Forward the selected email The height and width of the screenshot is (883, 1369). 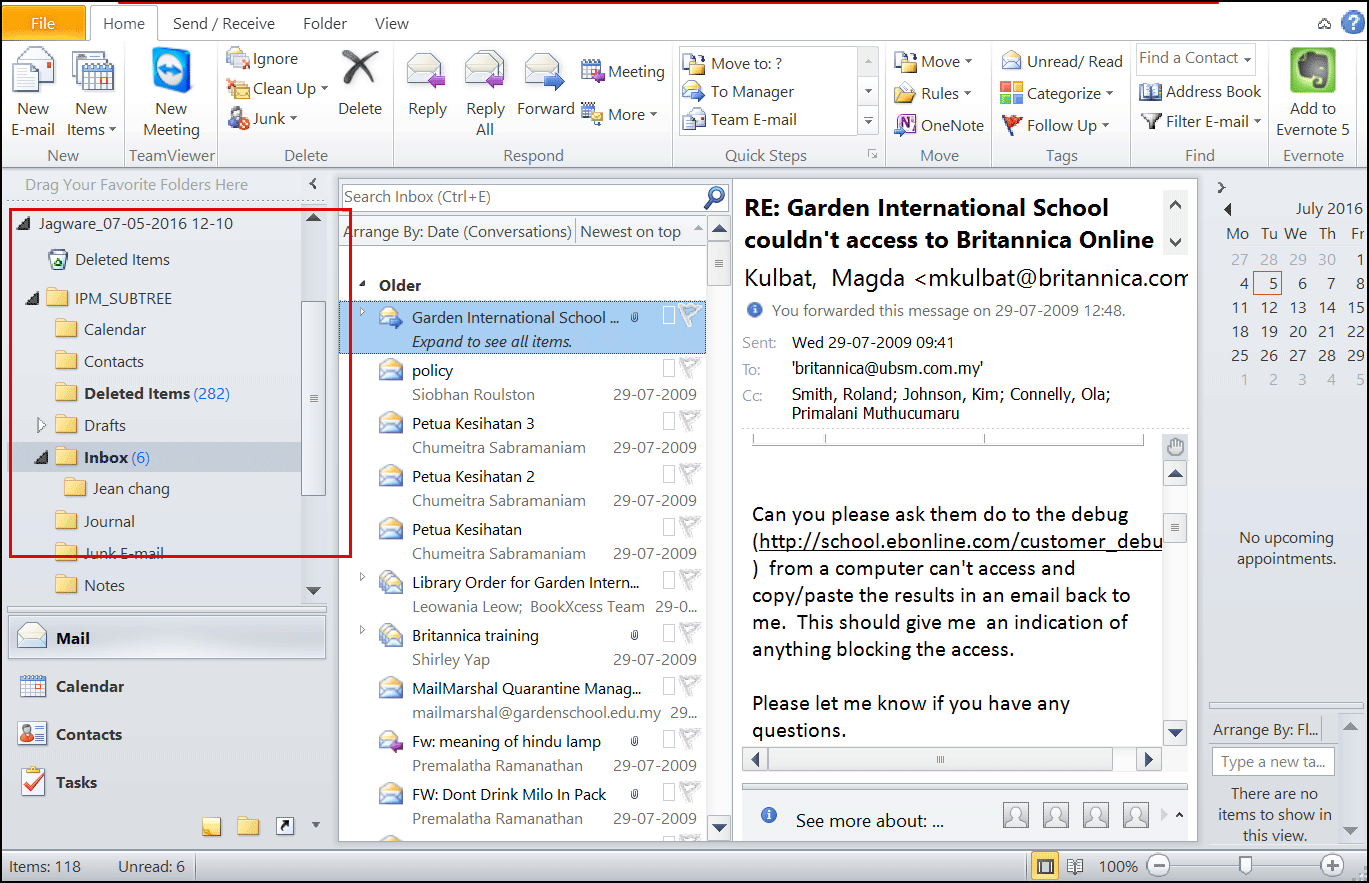click(545, 86)
